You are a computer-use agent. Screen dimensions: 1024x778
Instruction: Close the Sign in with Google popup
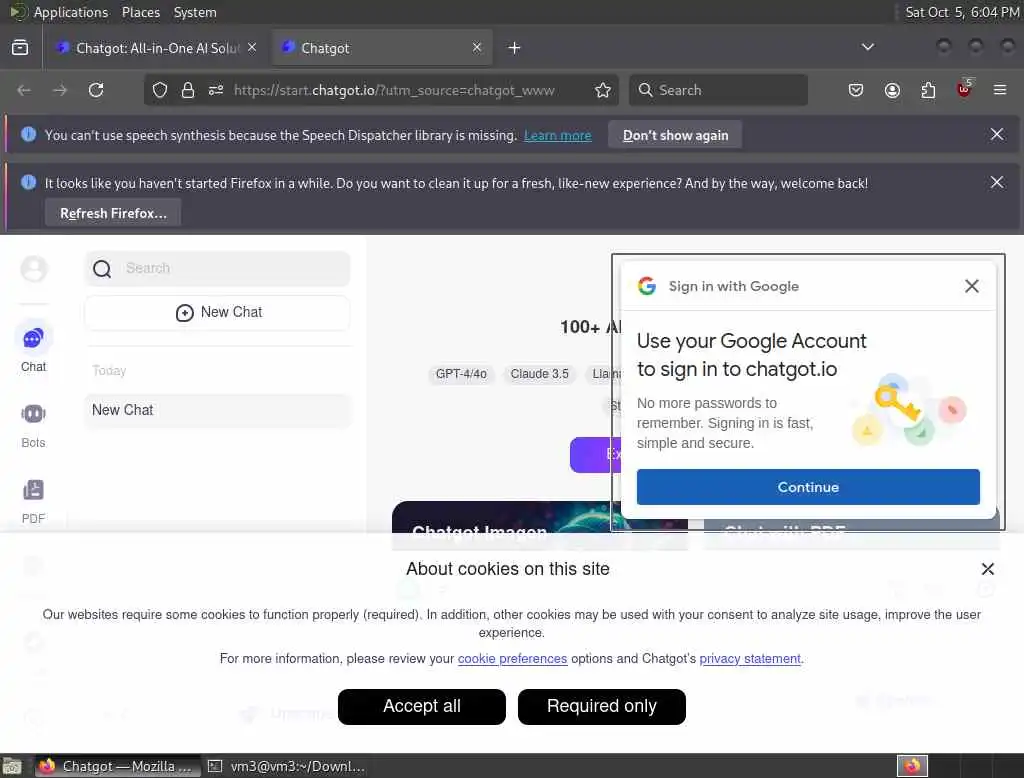[x=972, y=286]
